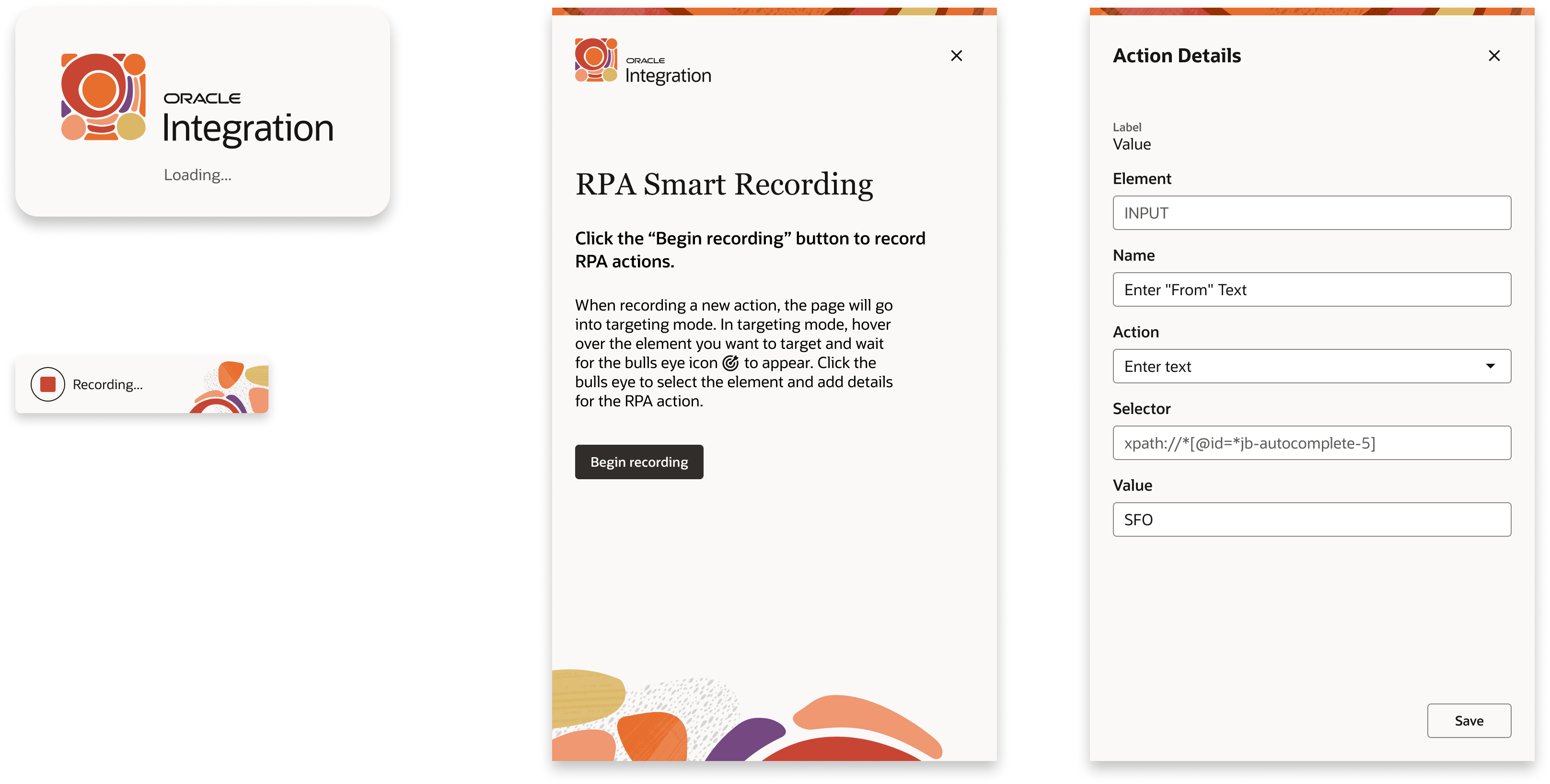Click the Element field label
Viewport: 1550px width, 784px height.
tap(1142, 179)
